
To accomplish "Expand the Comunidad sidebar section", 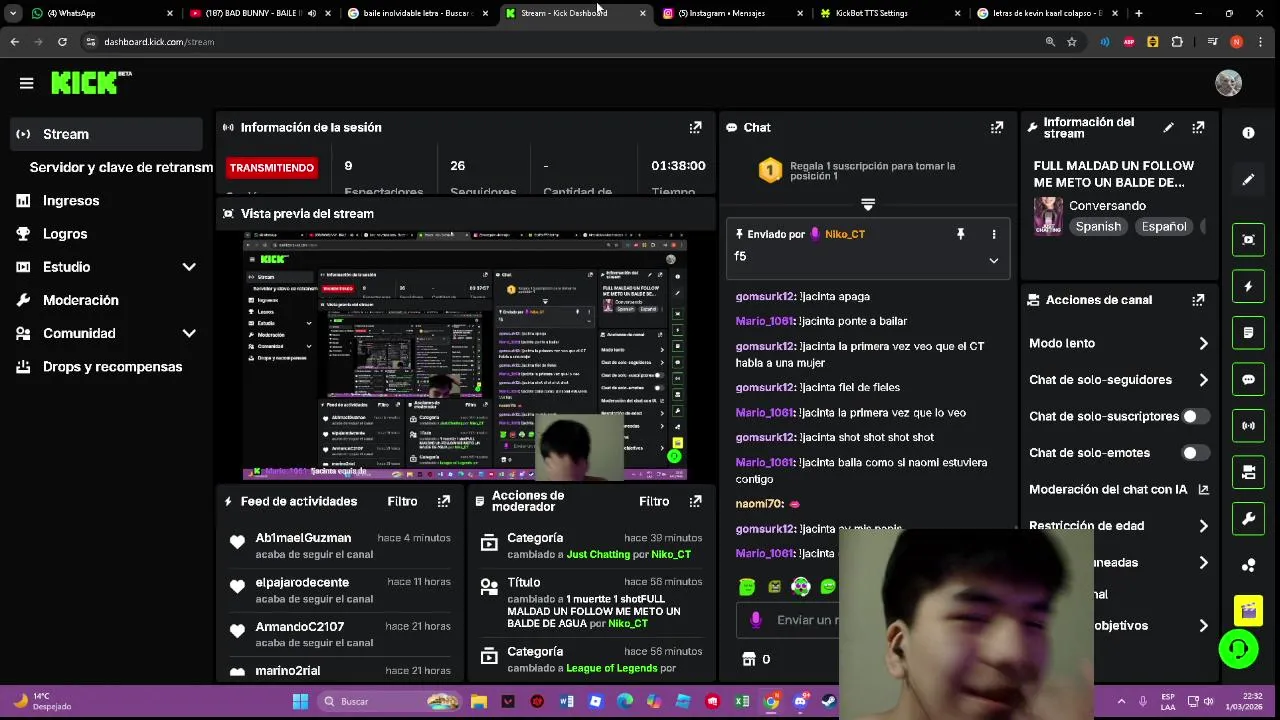I will pyautogui.click(x=189, y=333).
